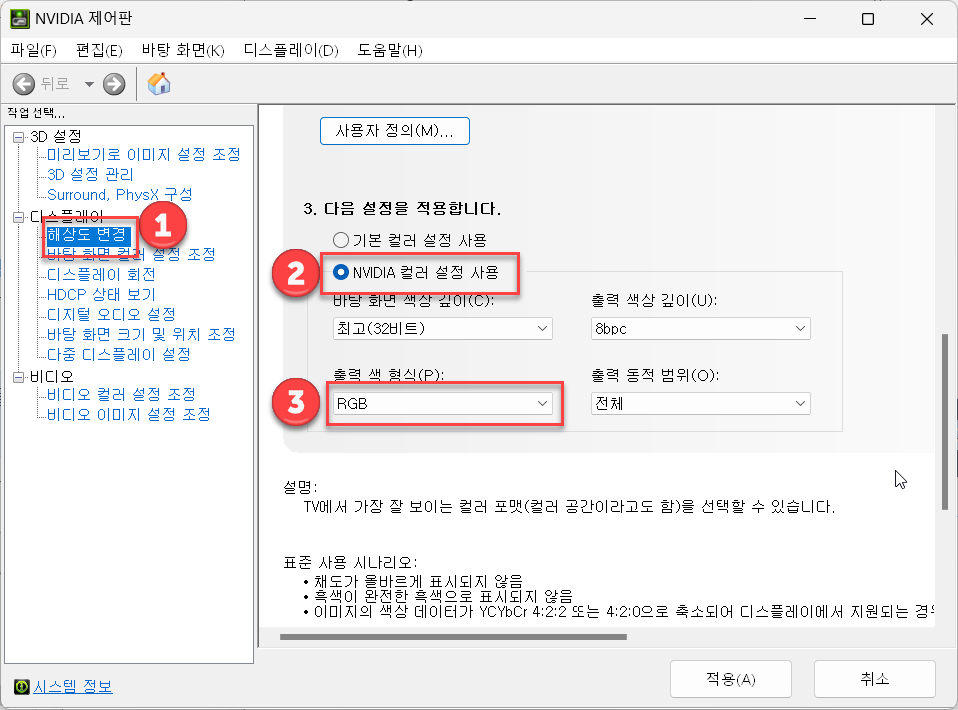The height and width of the screenshot is (710, 958).
Task: Select 디지털 오디오 설정 in the tree
Action: pyautogui.click(x=111, y=315)
